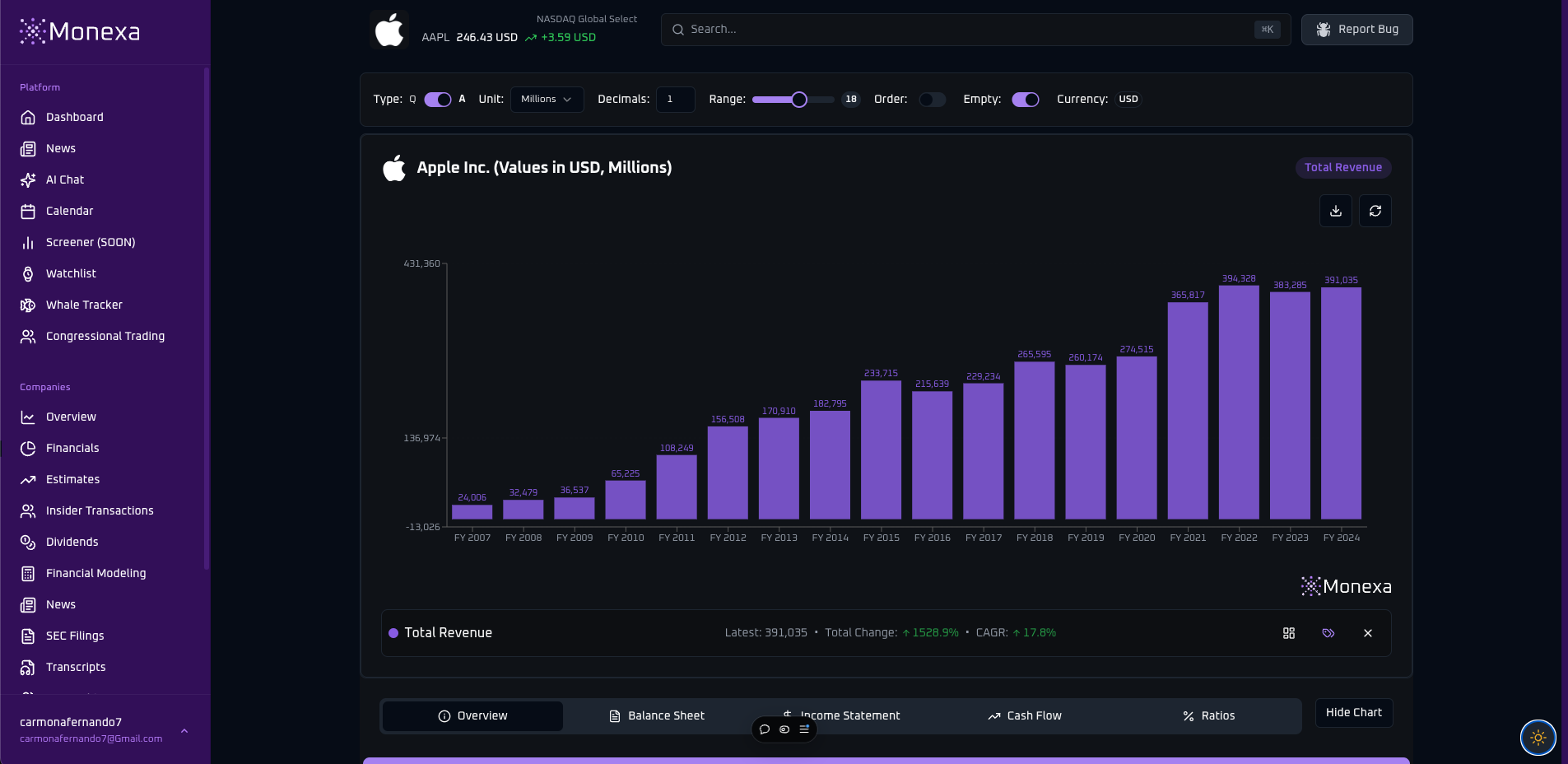This screenshot has height=764, width=1568.
Task: Toggle Type between quarterly and annual
Action: 438,100
